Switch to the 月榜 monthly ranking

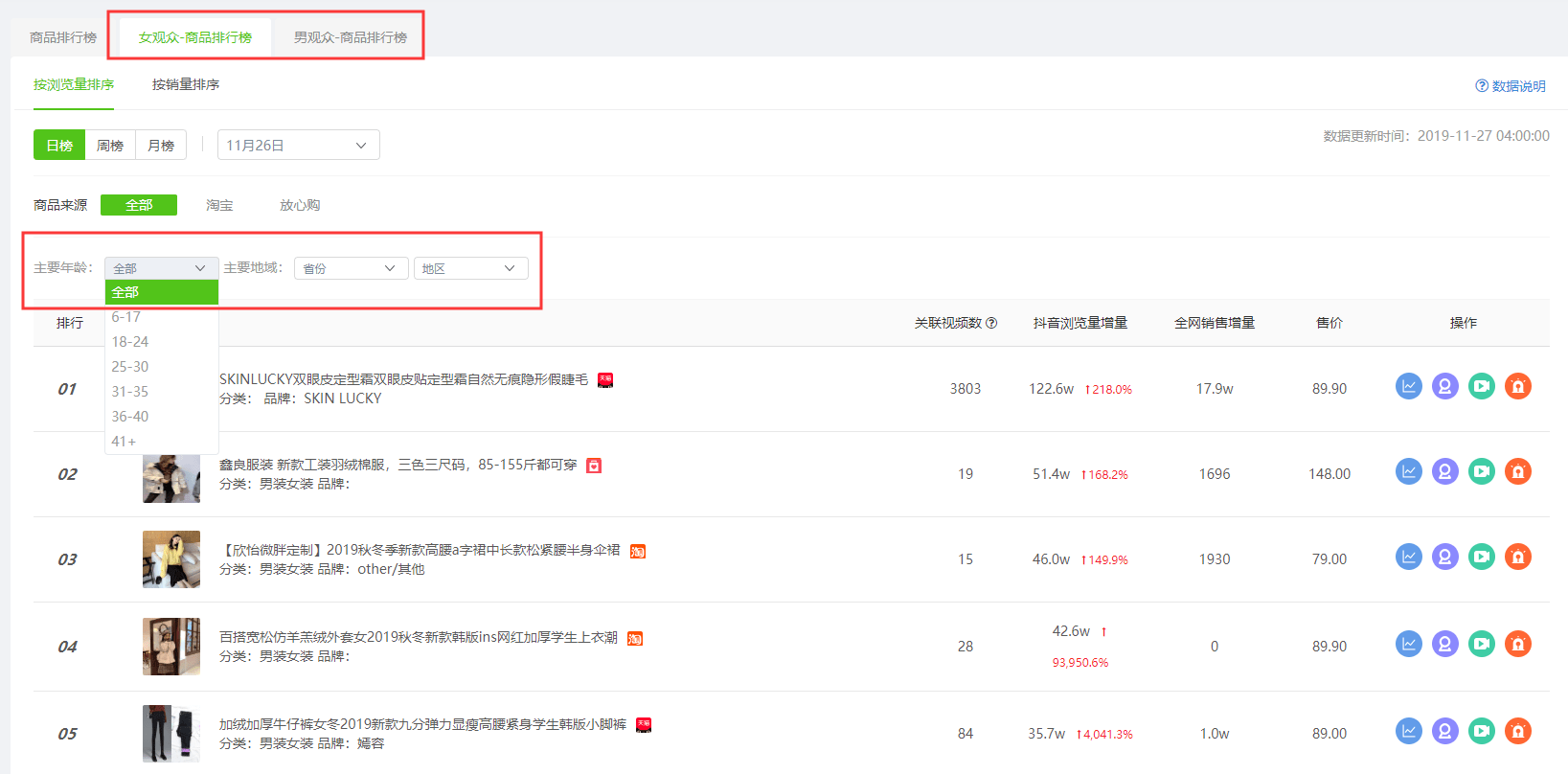(161, 146)
